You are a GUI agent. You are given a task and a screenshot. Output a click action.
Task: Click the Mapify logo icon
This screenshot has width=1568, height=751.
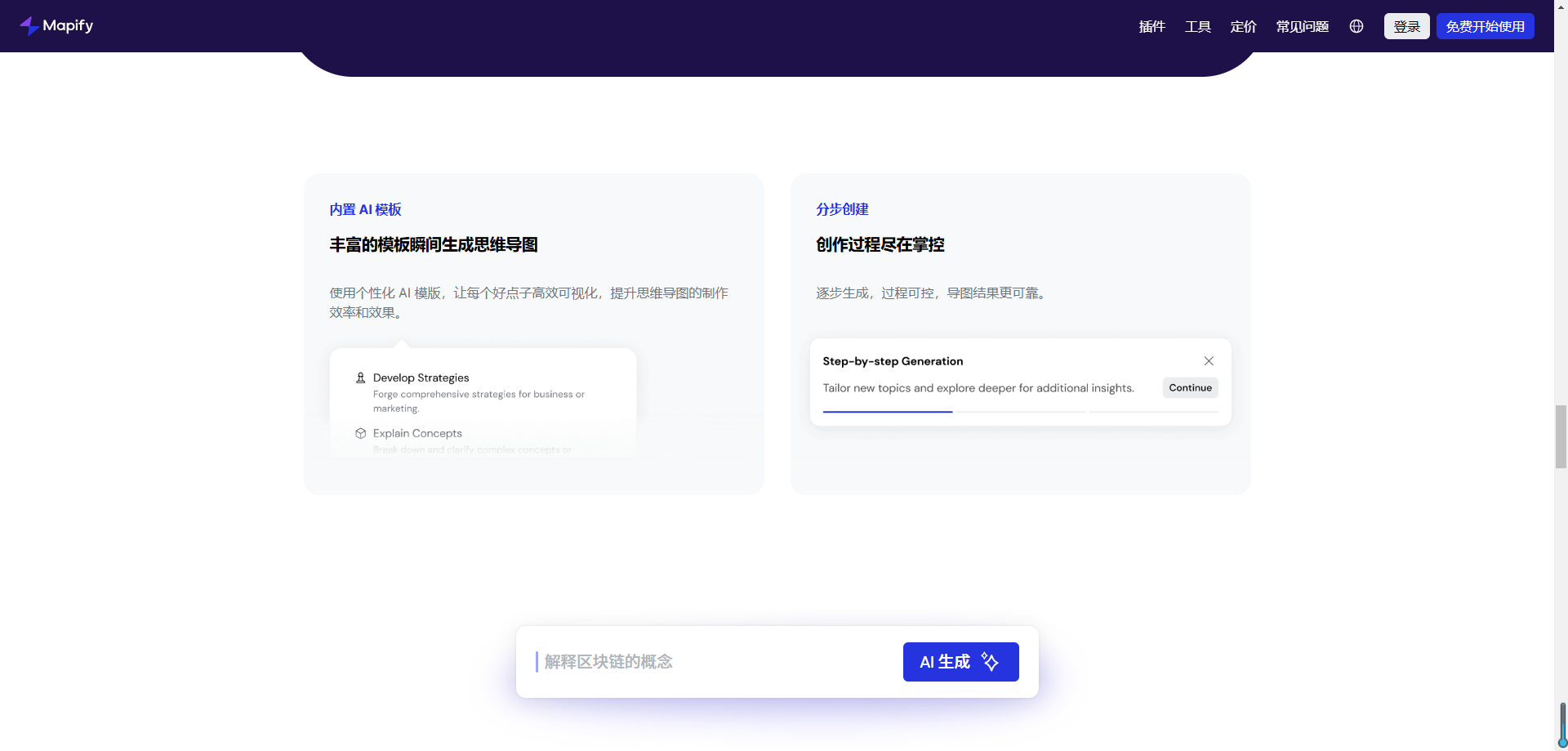click(x=29, y=26)
